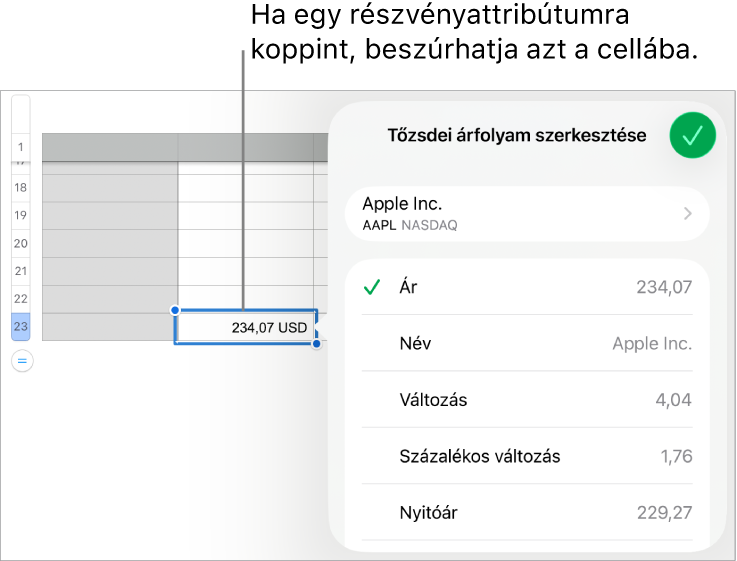Tap the equals formula button
The image size is (737, 561).
point(22,361)
